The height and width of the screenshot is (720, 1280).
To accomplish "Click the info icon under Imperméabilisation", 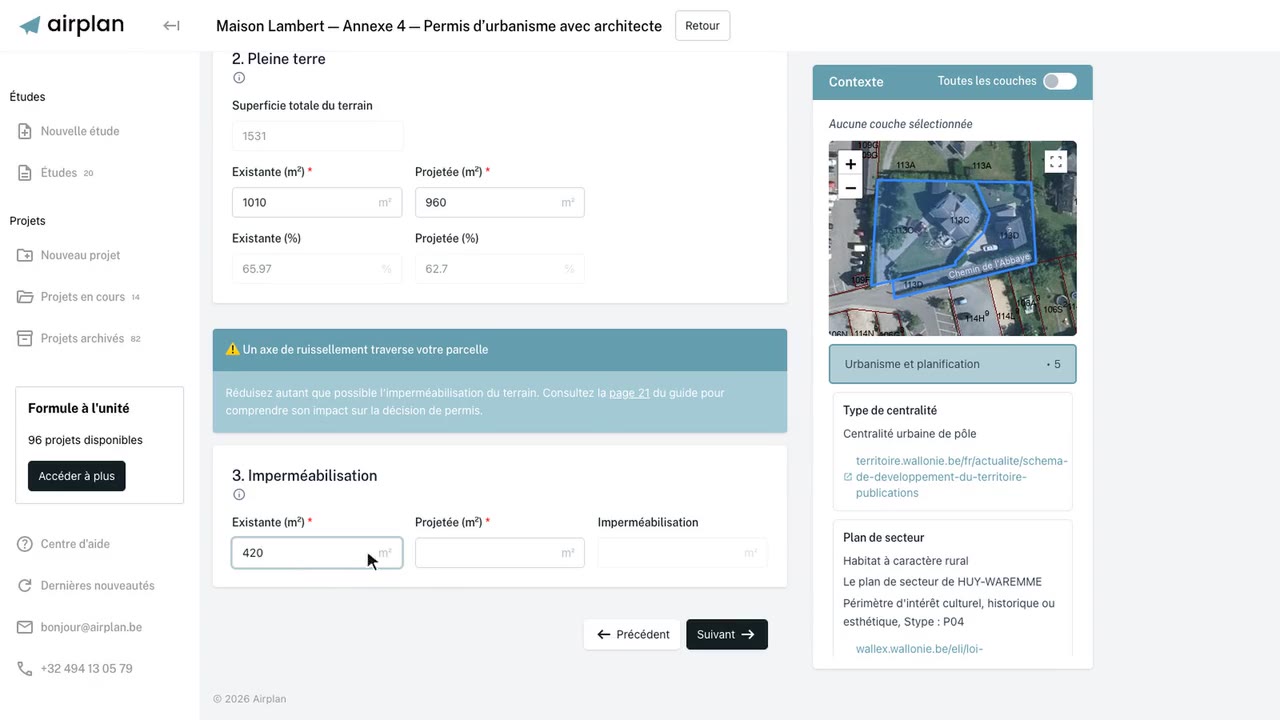I will point(238,494).
